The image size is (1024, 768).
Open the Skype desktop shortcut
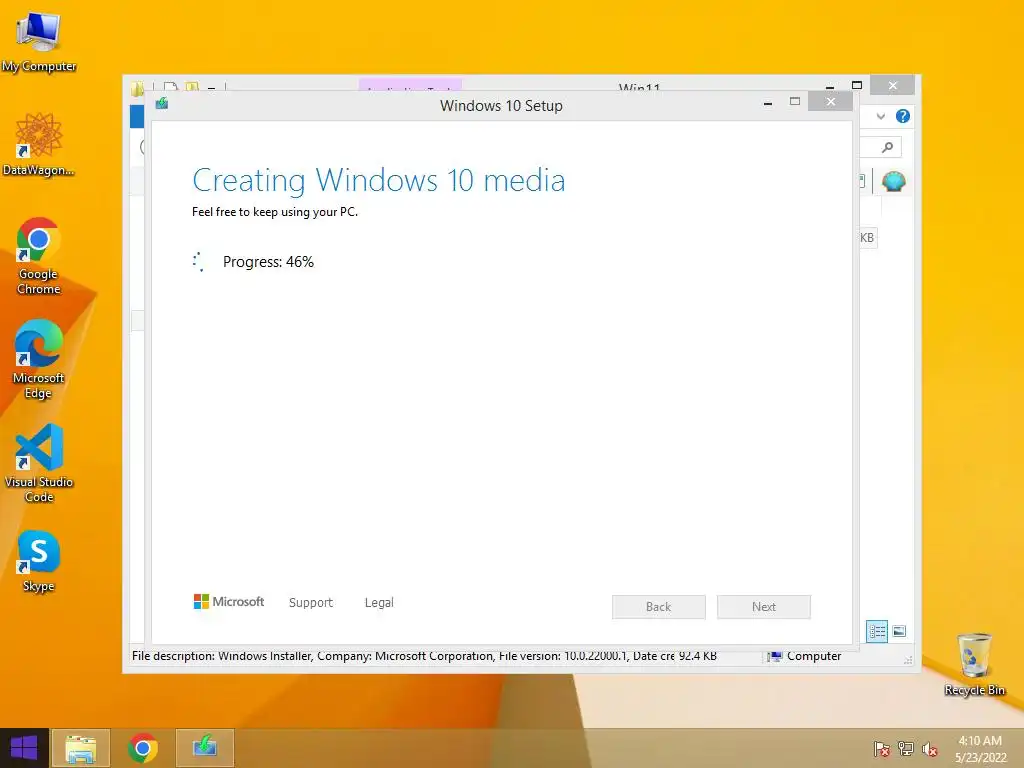(39, 562)
